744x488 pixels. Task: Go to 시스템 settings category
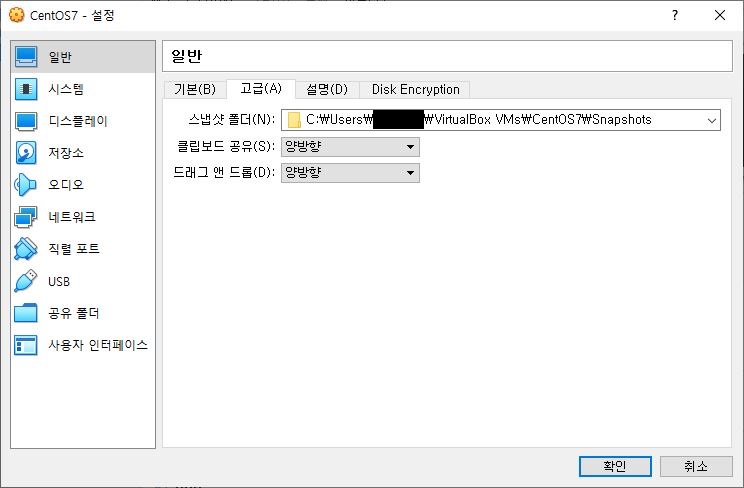tap(83, 89)
